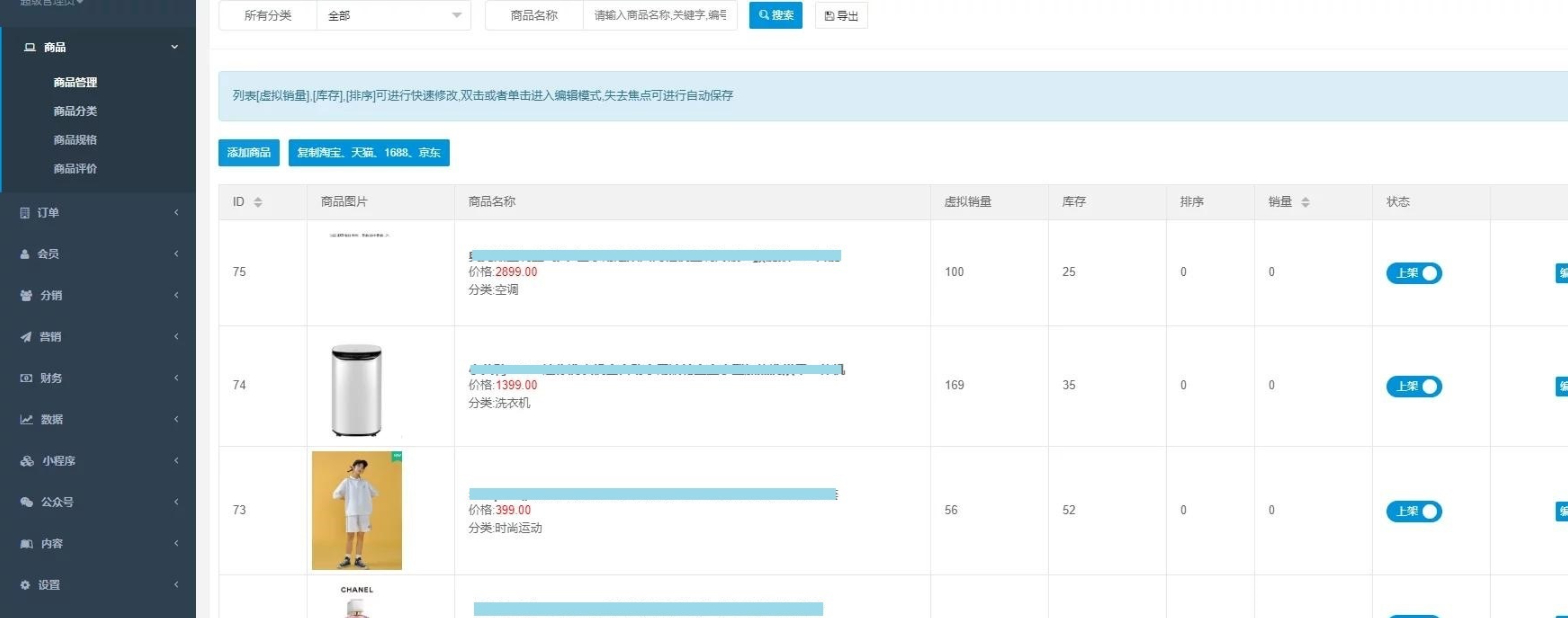Viewport: 1568px width, 618px height.
Task: Expand the 财务 sidebar menu chevron
Action: 176,378
